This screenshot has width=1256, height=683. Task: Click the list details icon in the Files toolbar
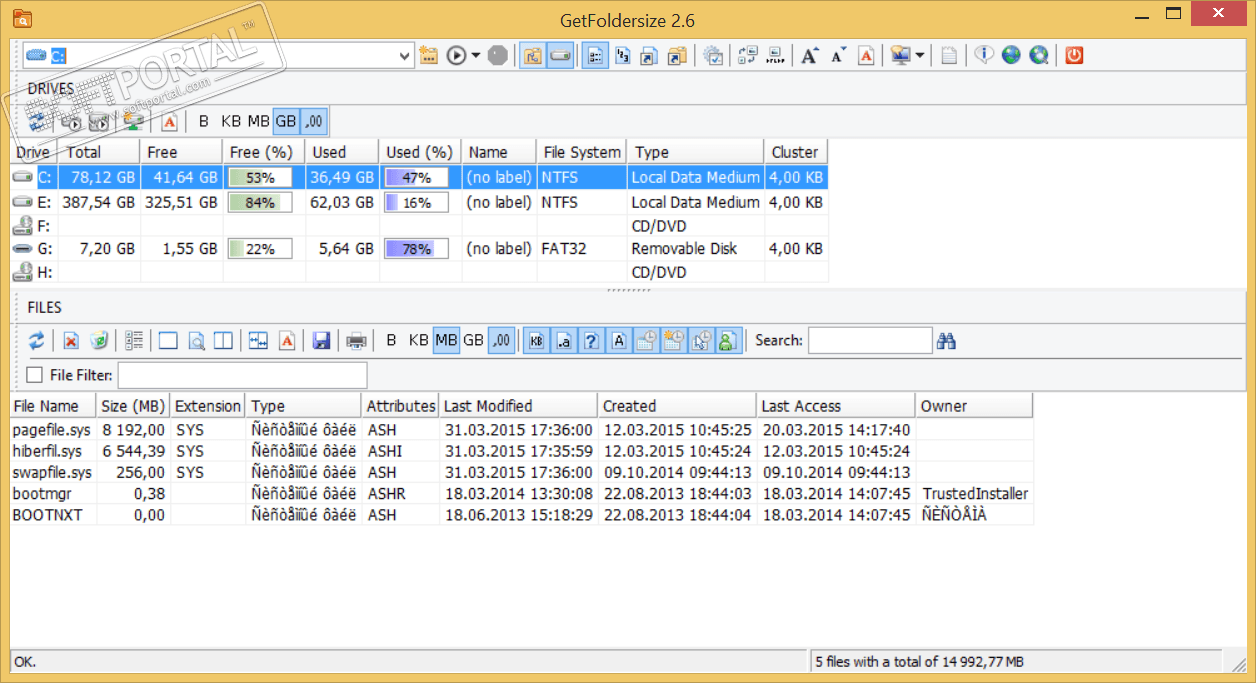pyautogui.click(x=134, y=341)
